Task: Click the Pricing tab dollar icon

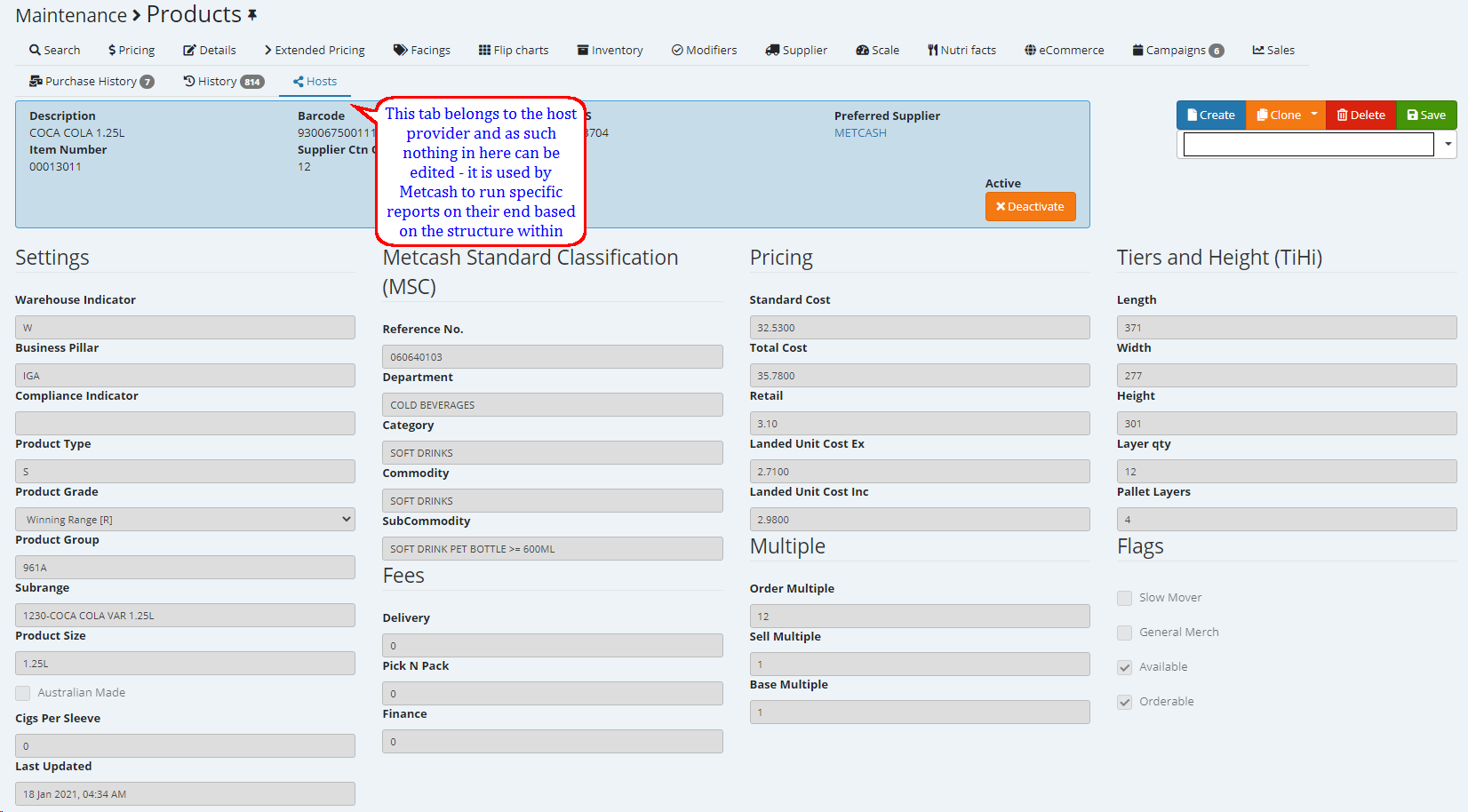Action: coord(112,51)
